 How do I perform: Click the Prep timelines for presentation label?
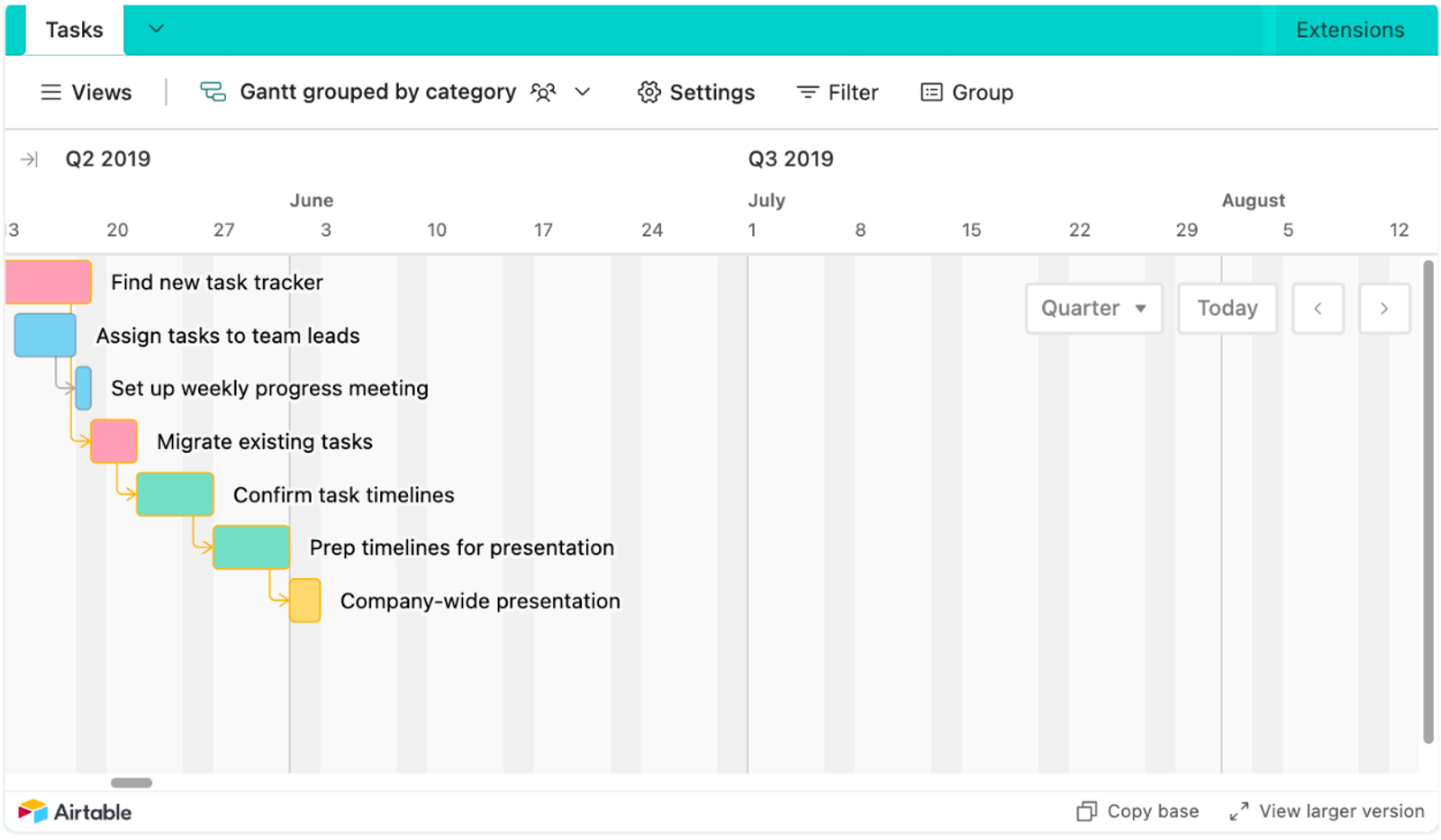[462, 548]
